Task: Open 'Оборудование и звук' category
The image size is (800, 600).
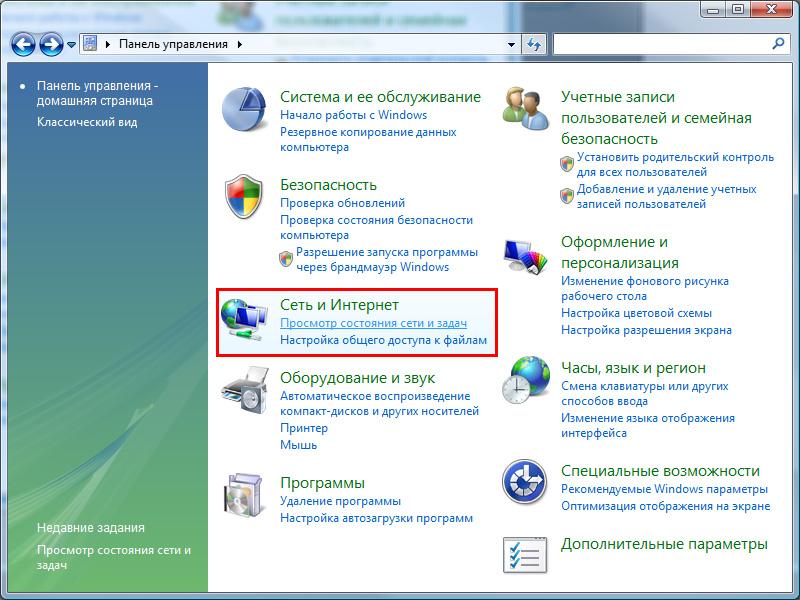Action: [x=357, y=378]
